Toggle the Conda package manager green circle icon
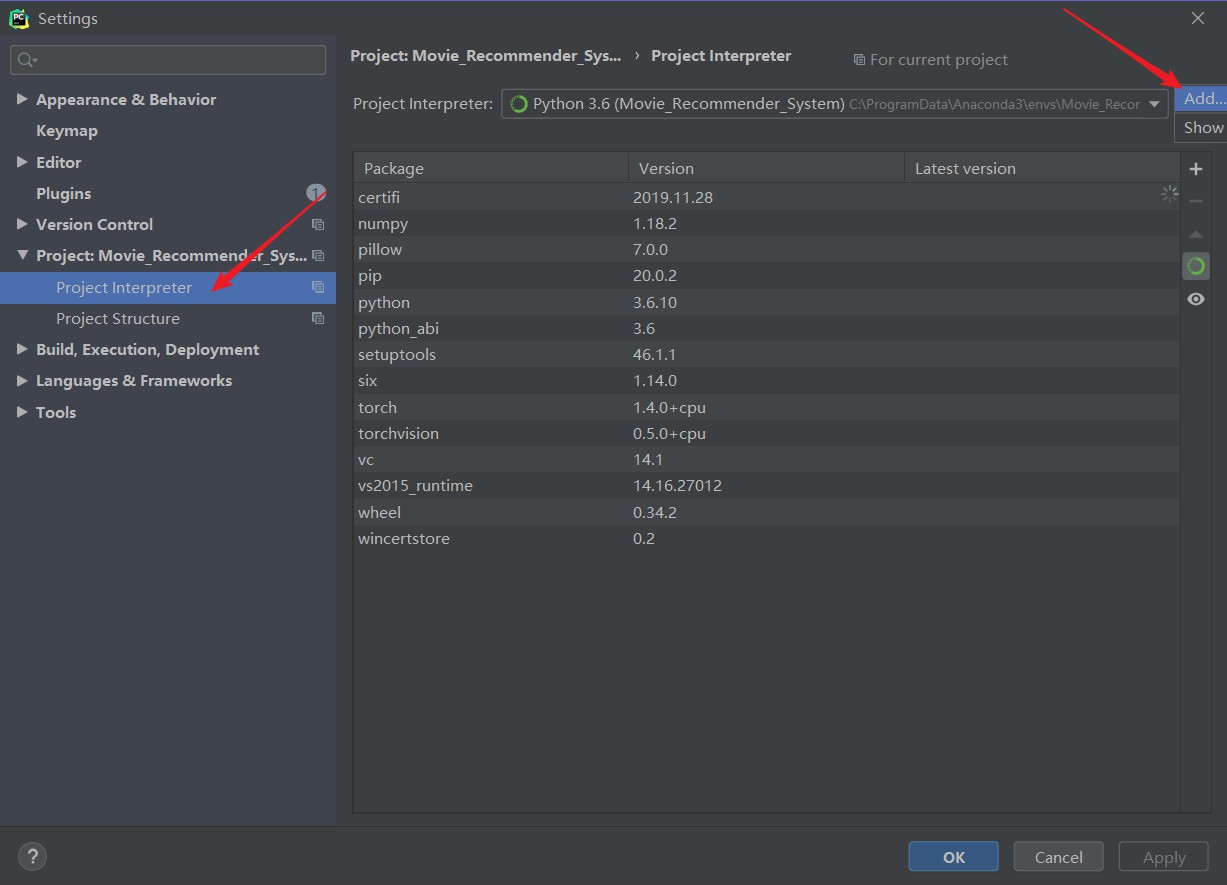1227x885 pixels. tap(1195, 266)
